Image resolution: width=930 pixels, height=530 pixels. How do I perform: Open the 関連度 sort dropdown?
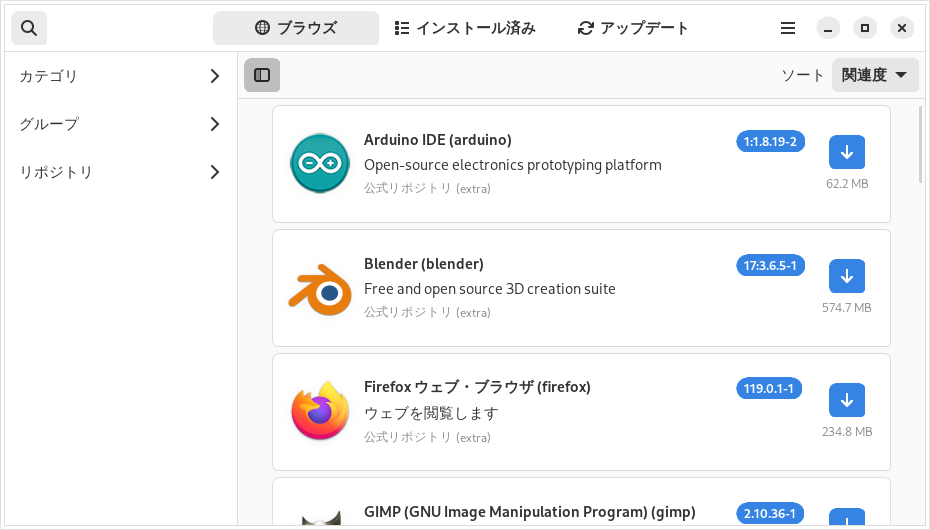[x=875, y=75]
